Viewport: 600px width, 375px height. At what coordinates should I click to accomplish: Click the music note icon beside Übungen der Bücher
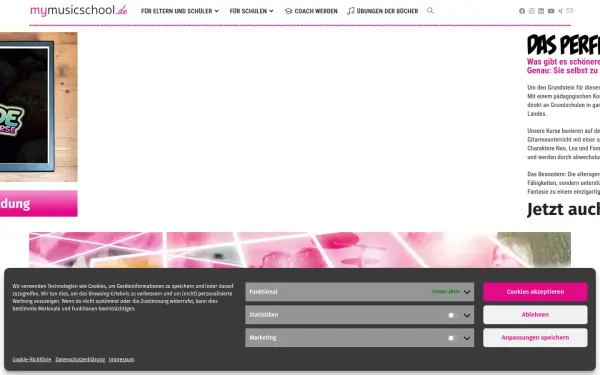click(x=351, y=11)
